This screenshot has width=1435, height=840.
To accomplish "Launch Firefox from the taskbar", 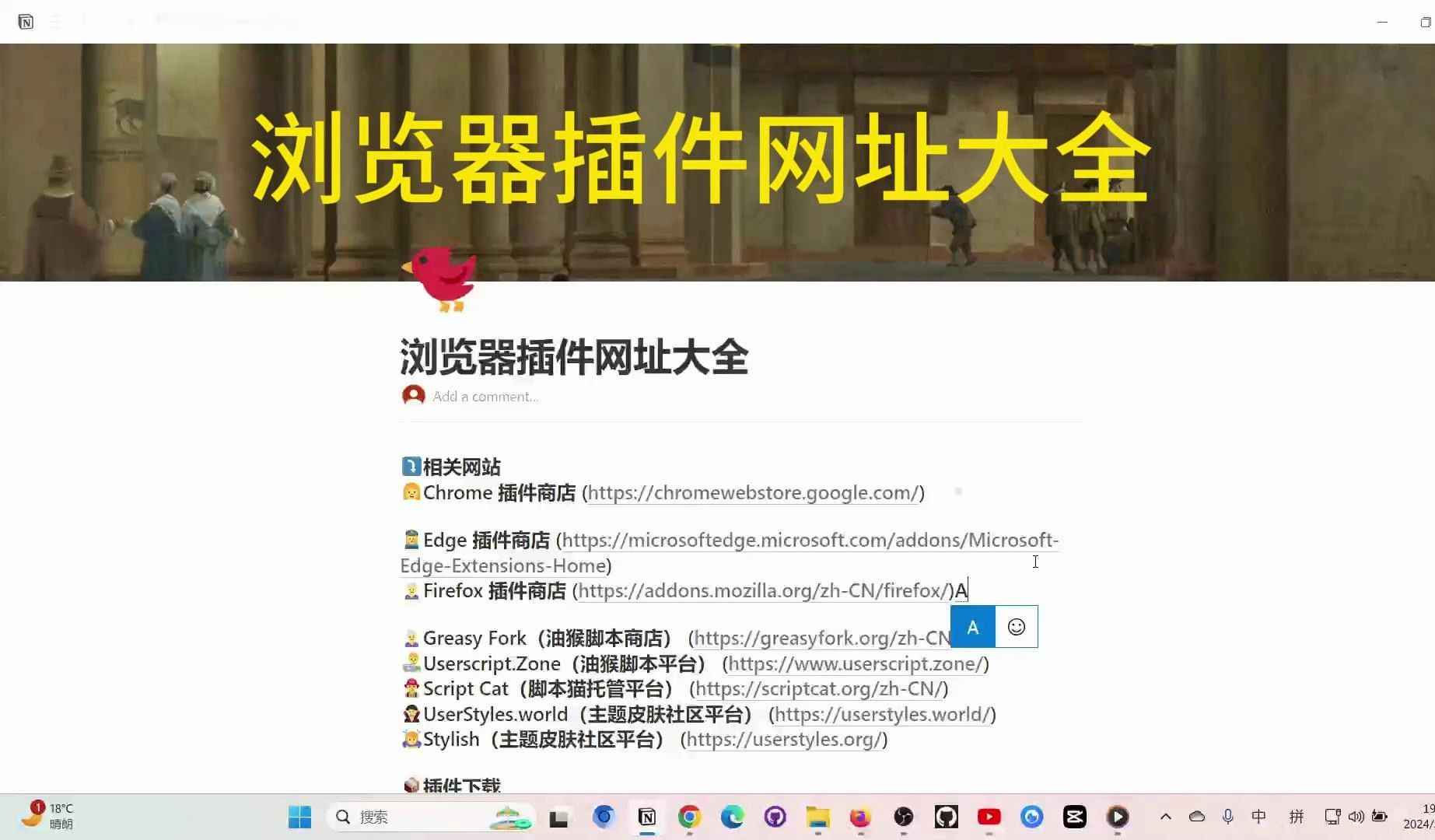I will click(x=860, y=817).
